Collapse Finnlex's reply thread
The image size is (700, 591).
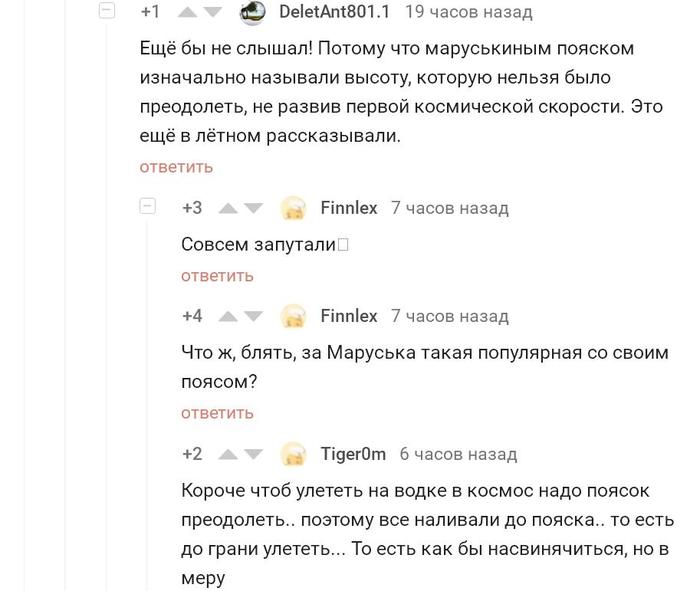pos(148,207)
